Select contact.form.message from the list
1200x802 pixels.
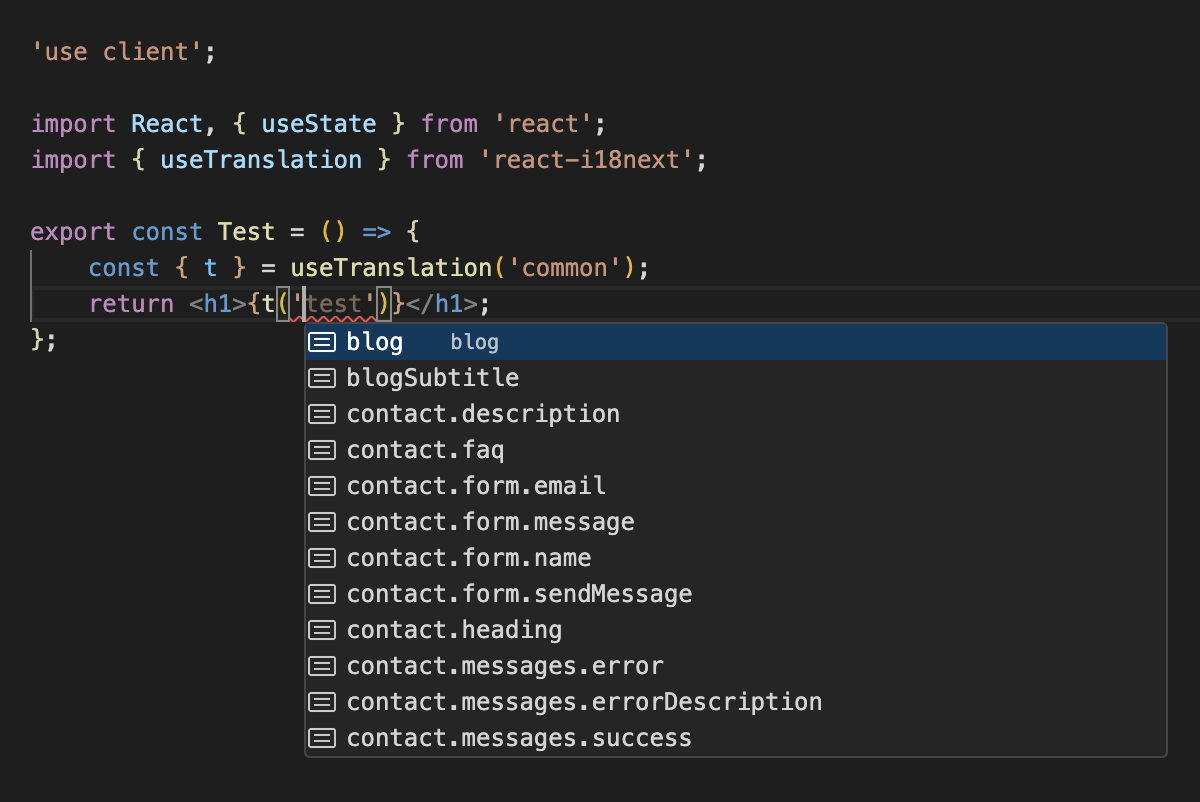(489, 522)
